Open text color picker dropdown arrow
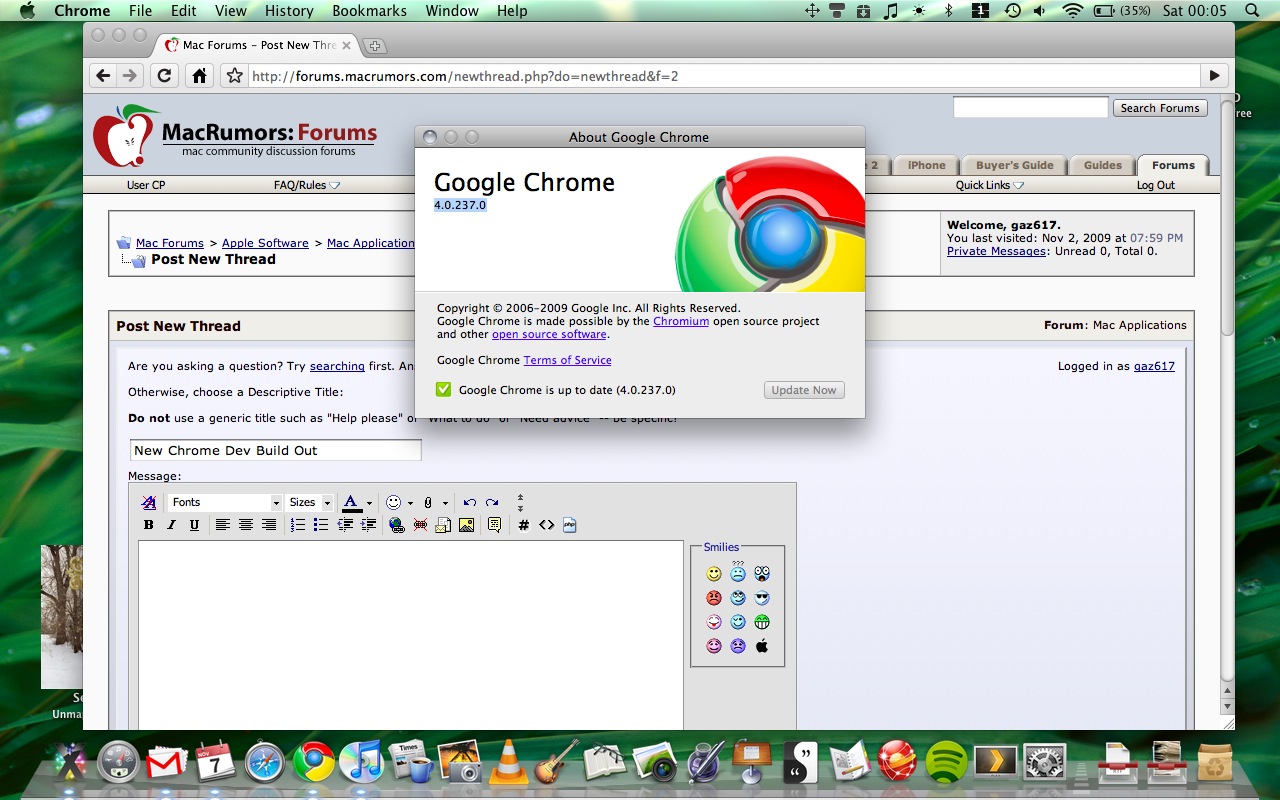Image resolution: width=1280 pixels, height=800 pixels. tap(369, 503)
